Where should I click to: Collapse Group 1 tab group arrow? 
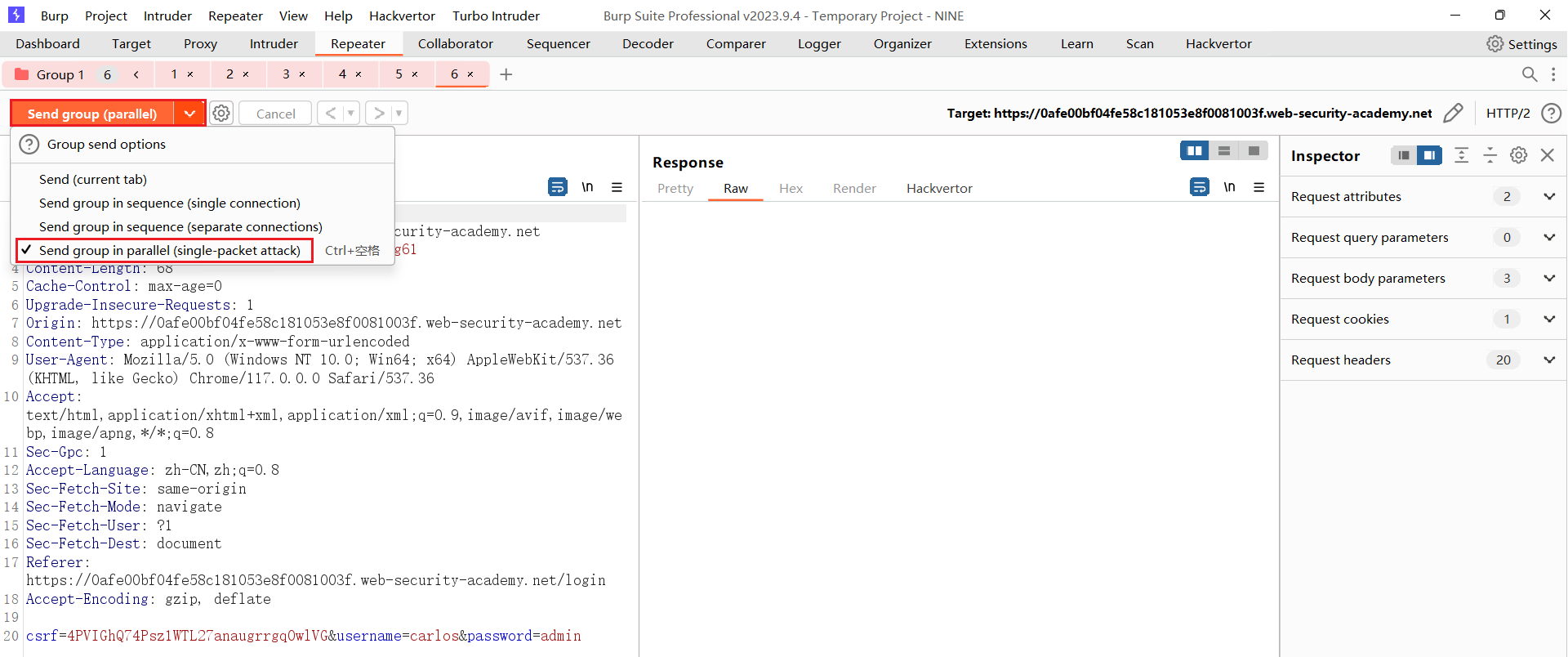click(x=136, y=74)
